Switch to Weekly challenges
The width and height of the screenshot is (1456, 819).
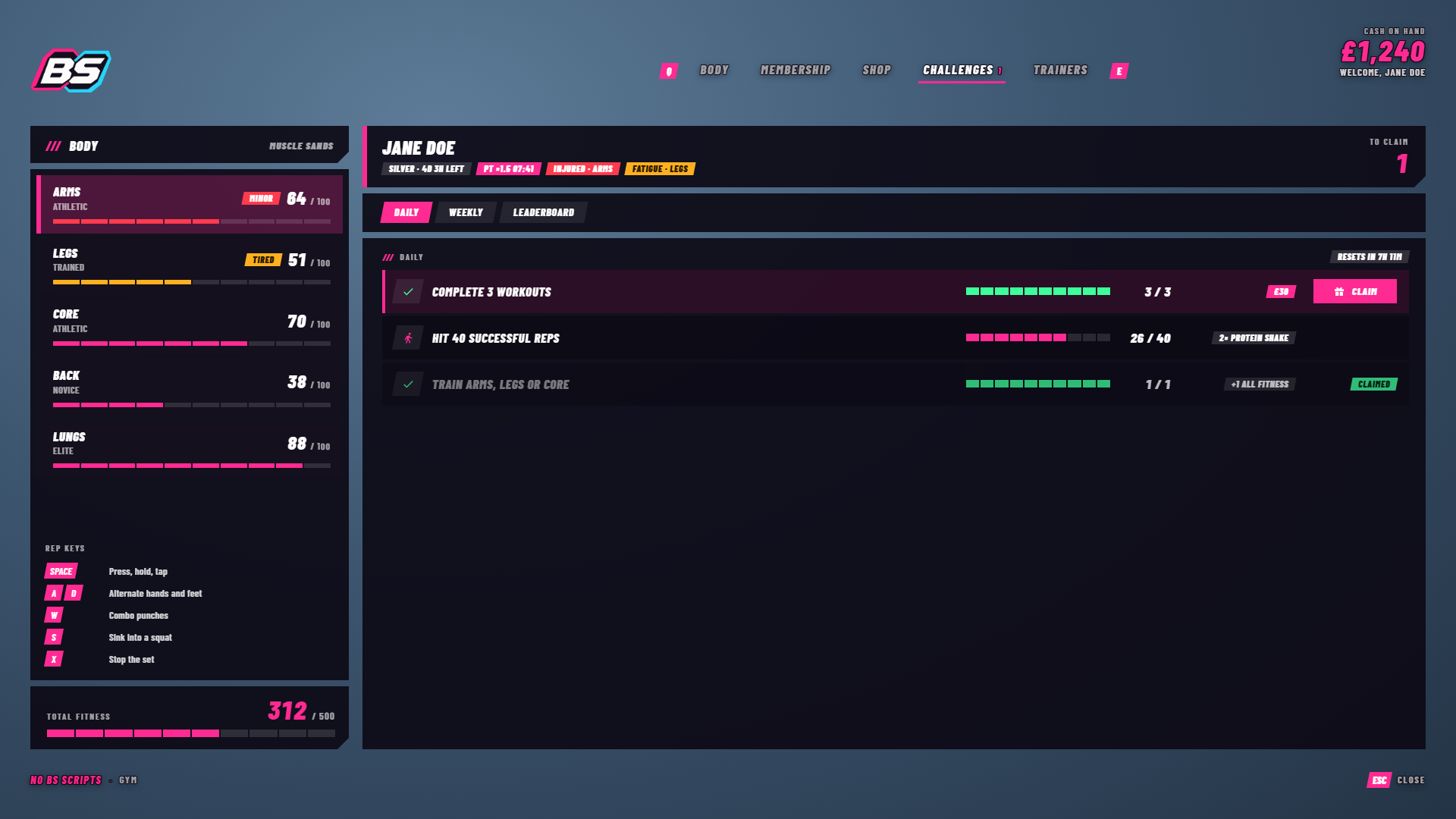click(466, 212)
